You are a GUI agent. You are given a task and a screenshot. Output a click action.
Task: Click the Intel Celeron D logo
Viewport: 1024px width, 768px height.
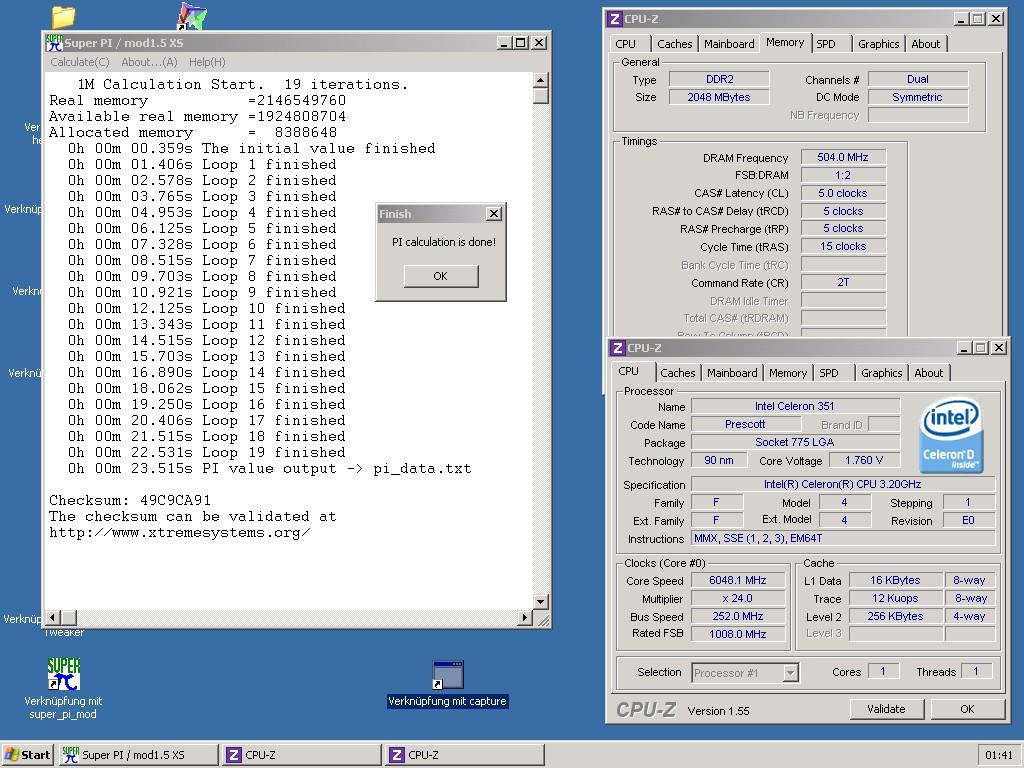tap(950, 435)
